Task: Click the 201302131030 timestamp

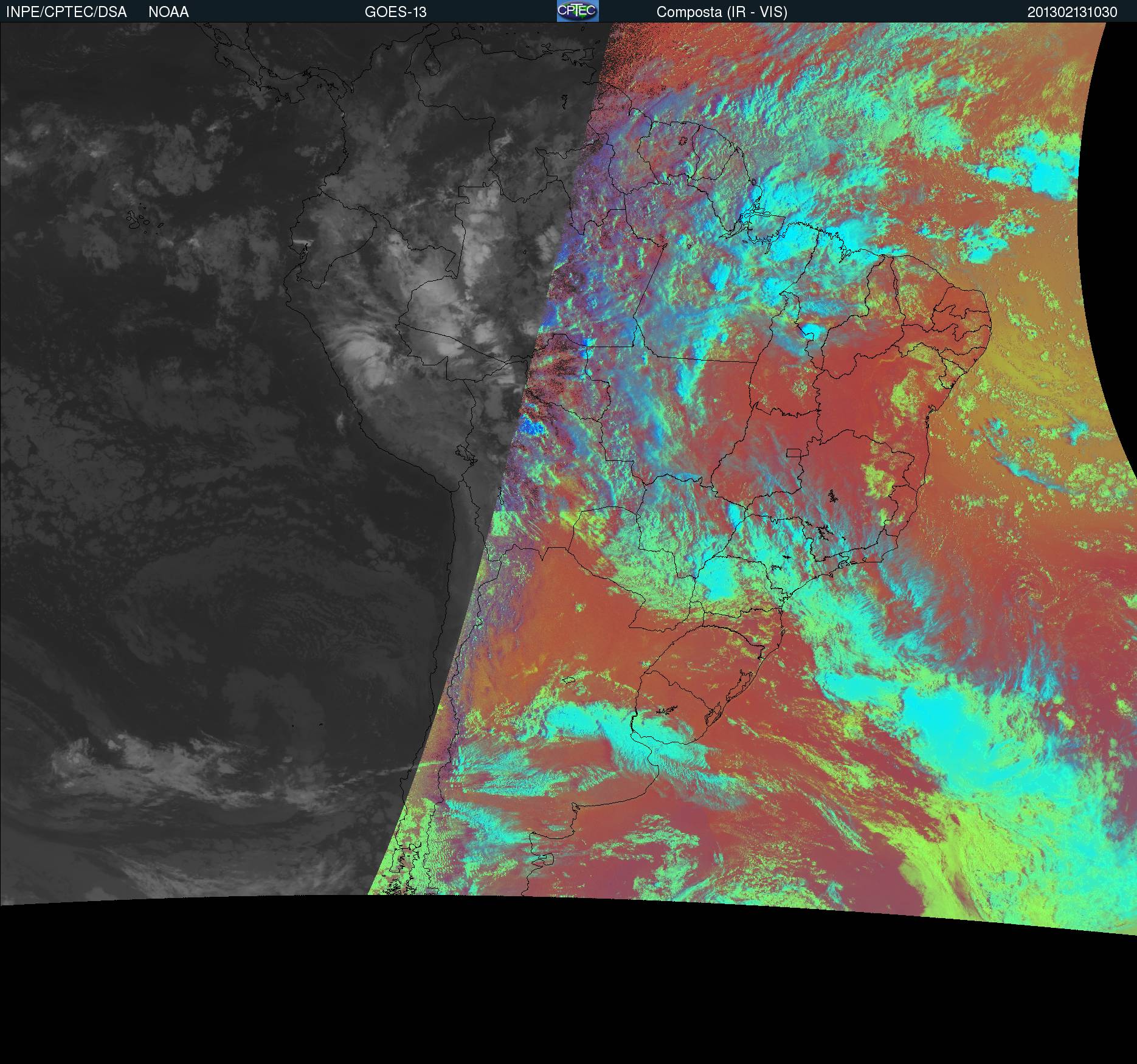Action: pyautogui.click(x=1072, y=12)
